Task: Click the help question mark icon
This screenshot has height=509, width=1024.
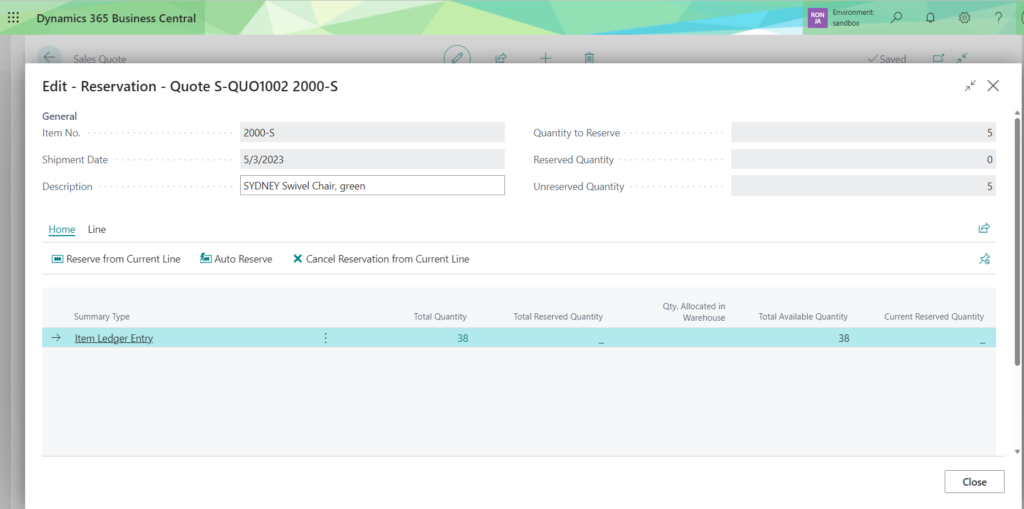Action: click(998, 18)
